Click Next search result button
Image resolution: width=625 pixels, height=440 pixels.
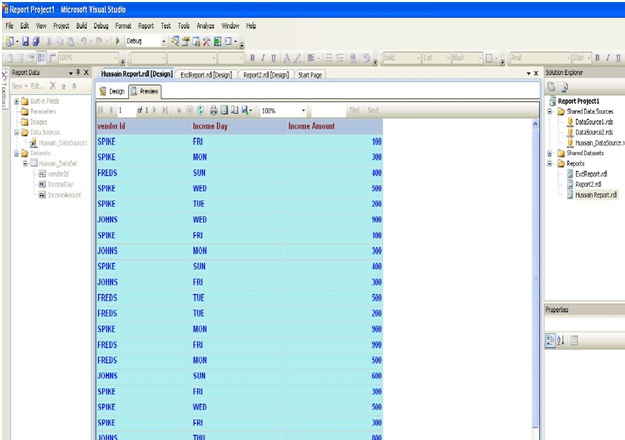point(373,110)
